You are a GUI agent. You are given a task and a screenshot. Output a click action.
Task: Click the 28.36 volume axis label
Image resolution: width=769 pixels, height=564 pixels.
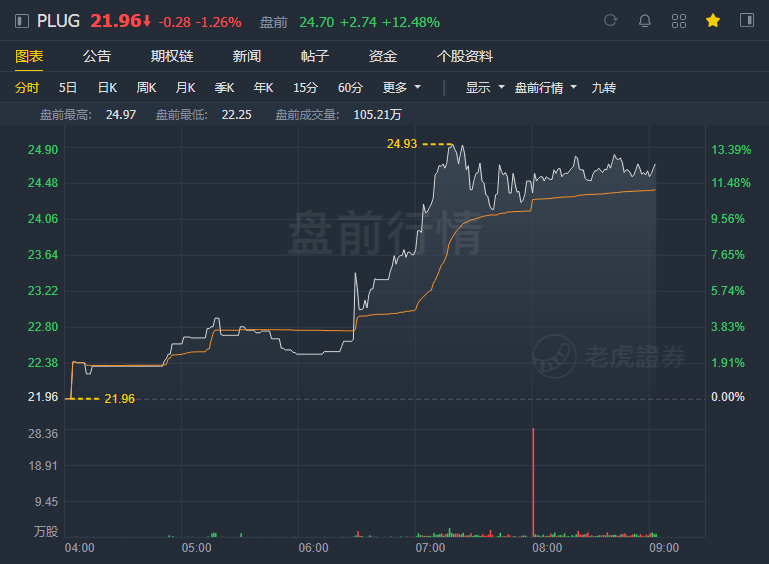43,434
